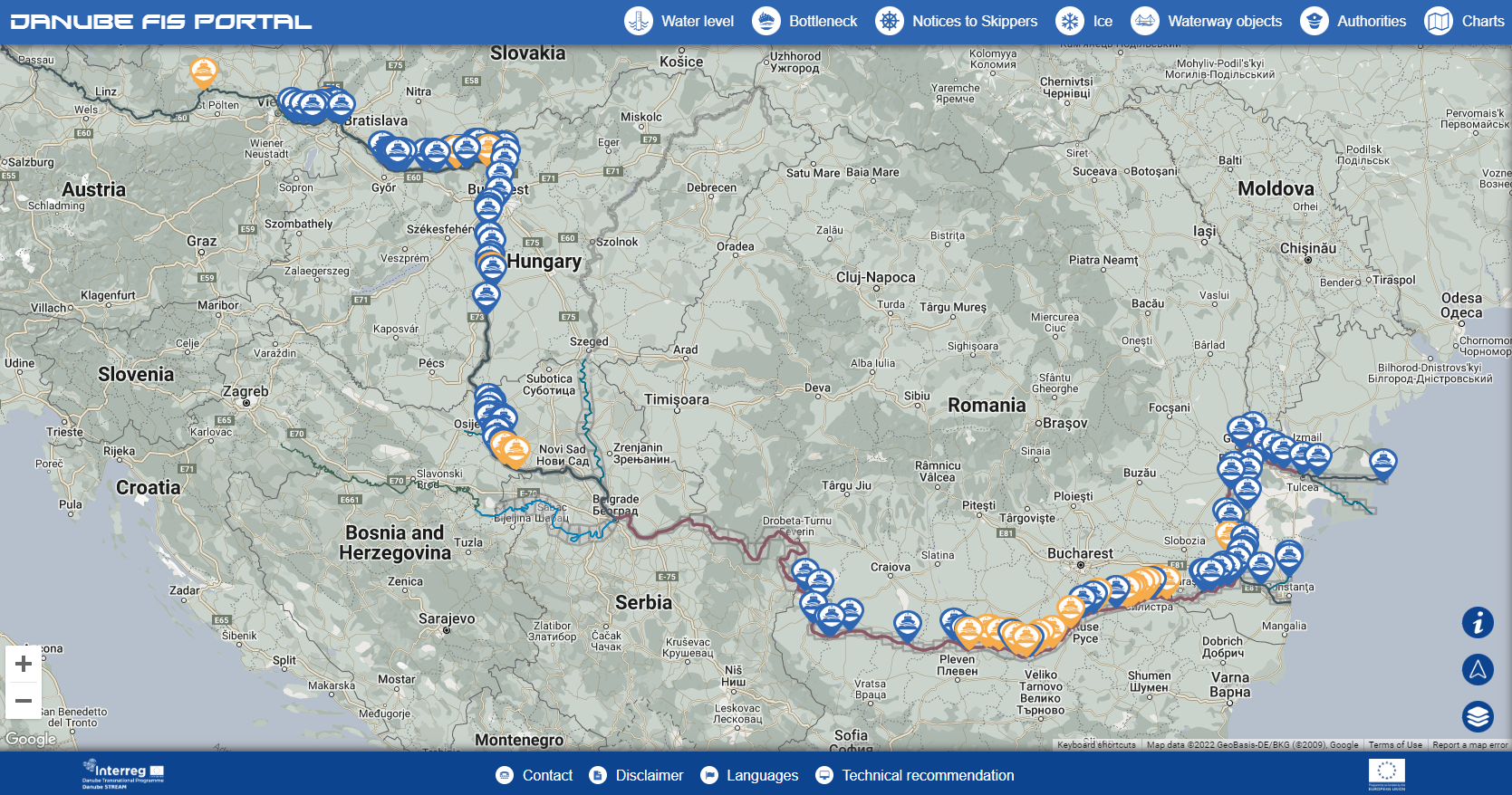Click the European Union flag logo
The image size is (1512, 795).
pos(1387,775)
